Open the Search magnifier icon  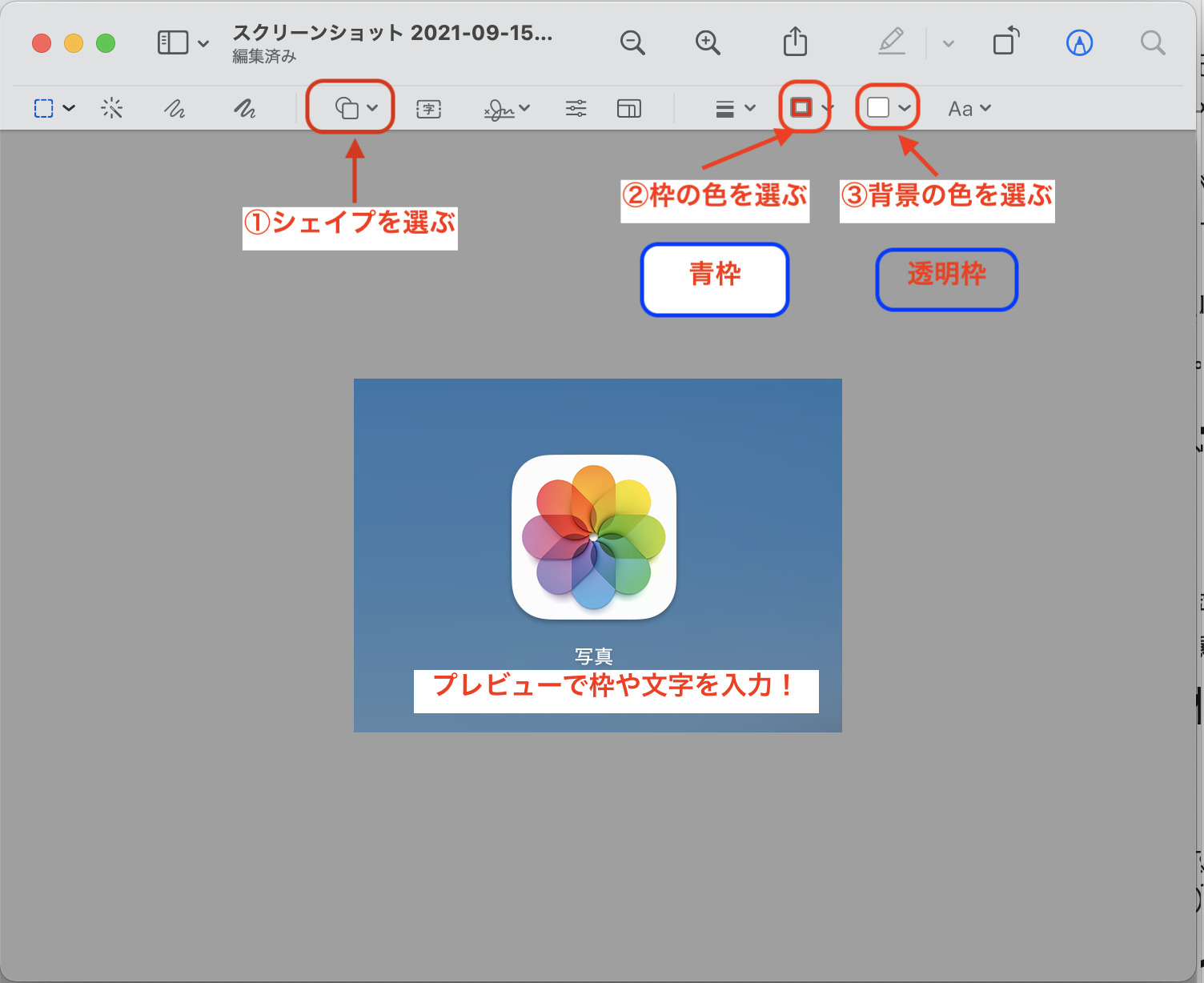(x=1153, y=42)
